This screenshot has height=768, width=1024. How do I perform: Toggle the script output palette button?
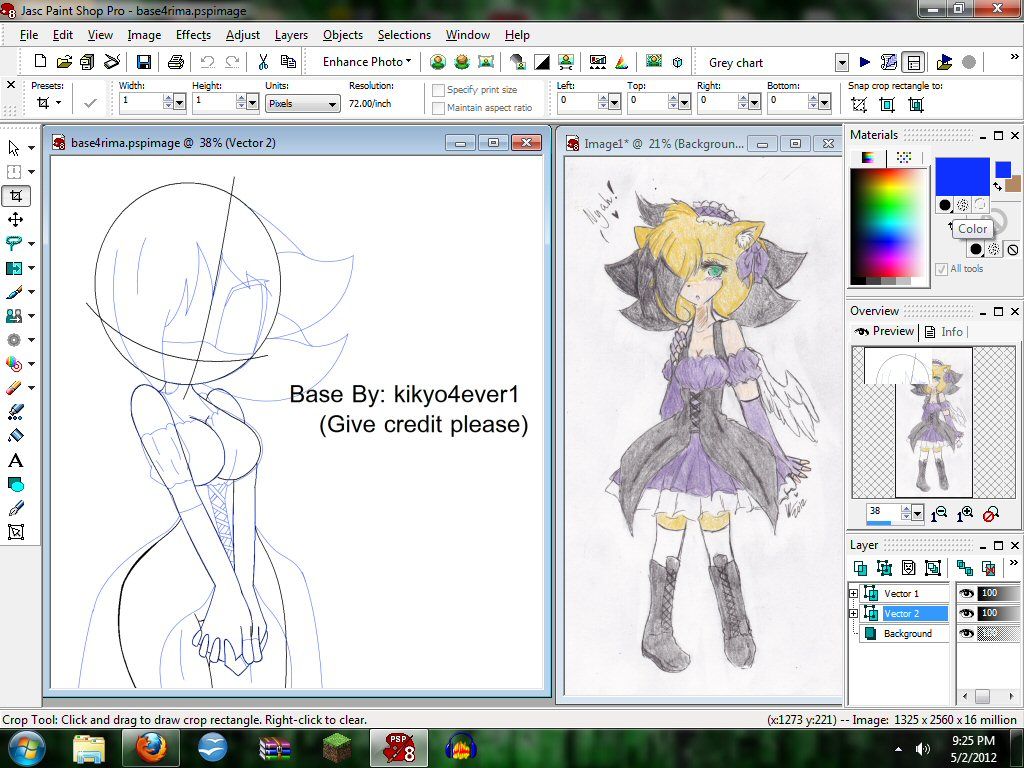[914, 62]
